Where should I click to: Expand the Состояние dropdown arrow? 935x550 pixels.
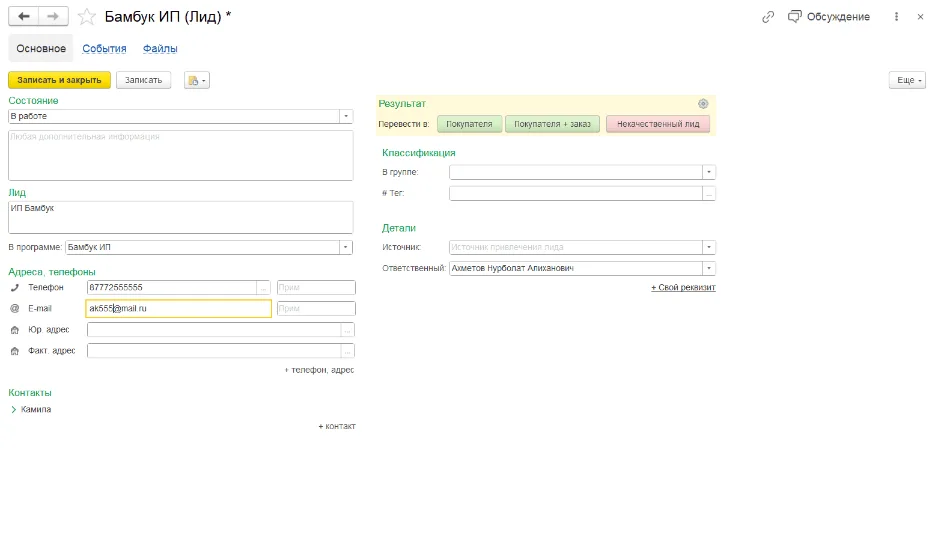click(346, 116)
